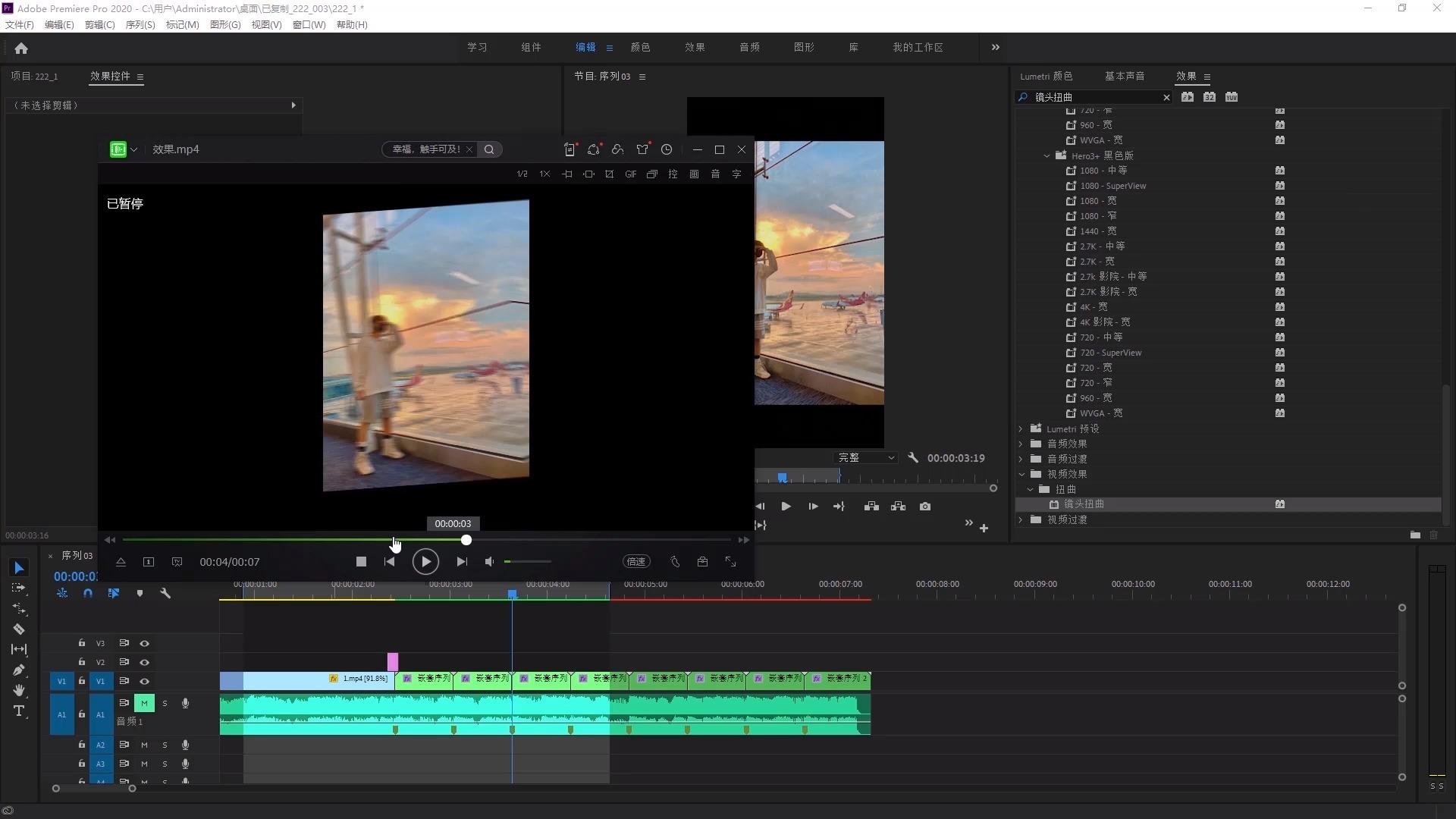This screenshot has width=1456, height=819.
Task: Click play button in video player
Action: point(425,562)
